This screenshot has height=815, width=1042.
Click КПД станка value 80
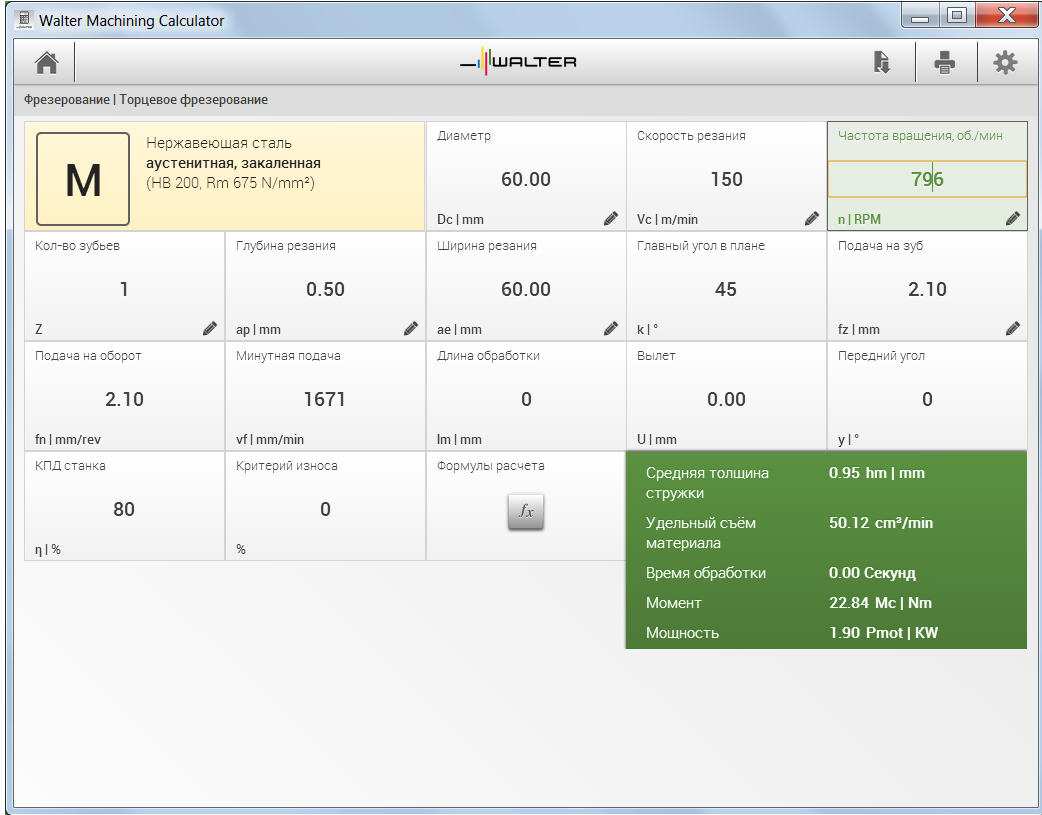(124, 509)
